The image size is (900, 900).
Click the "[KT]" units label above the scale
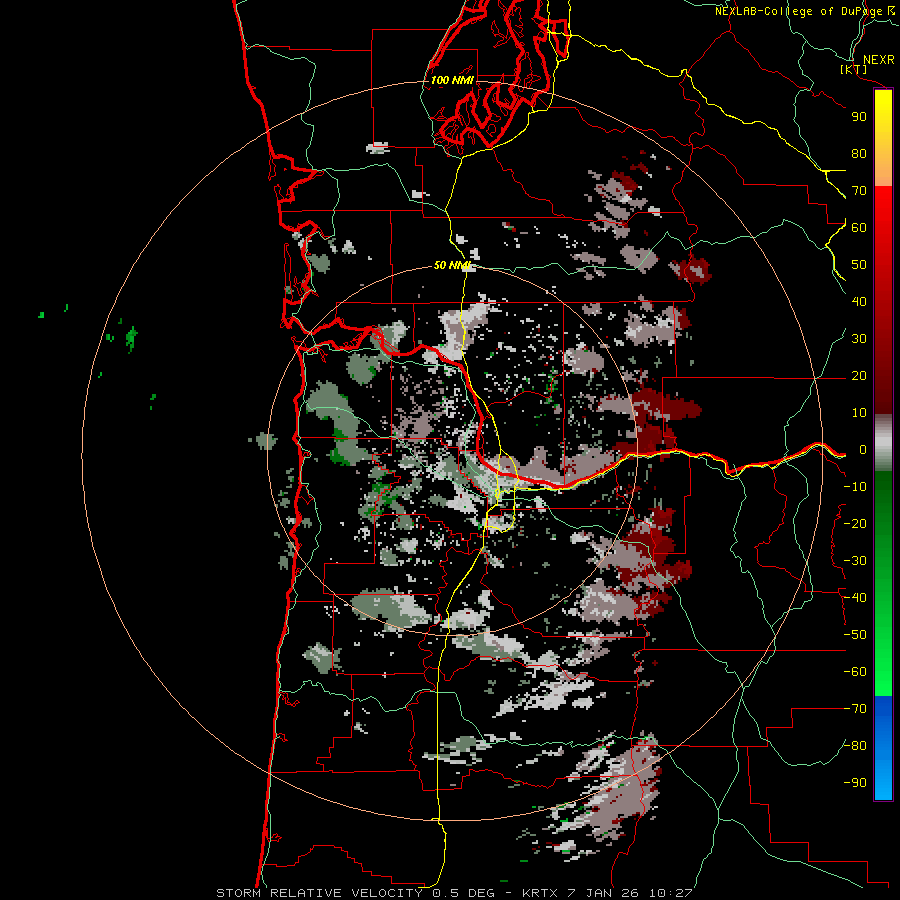(x=854, y=69)
